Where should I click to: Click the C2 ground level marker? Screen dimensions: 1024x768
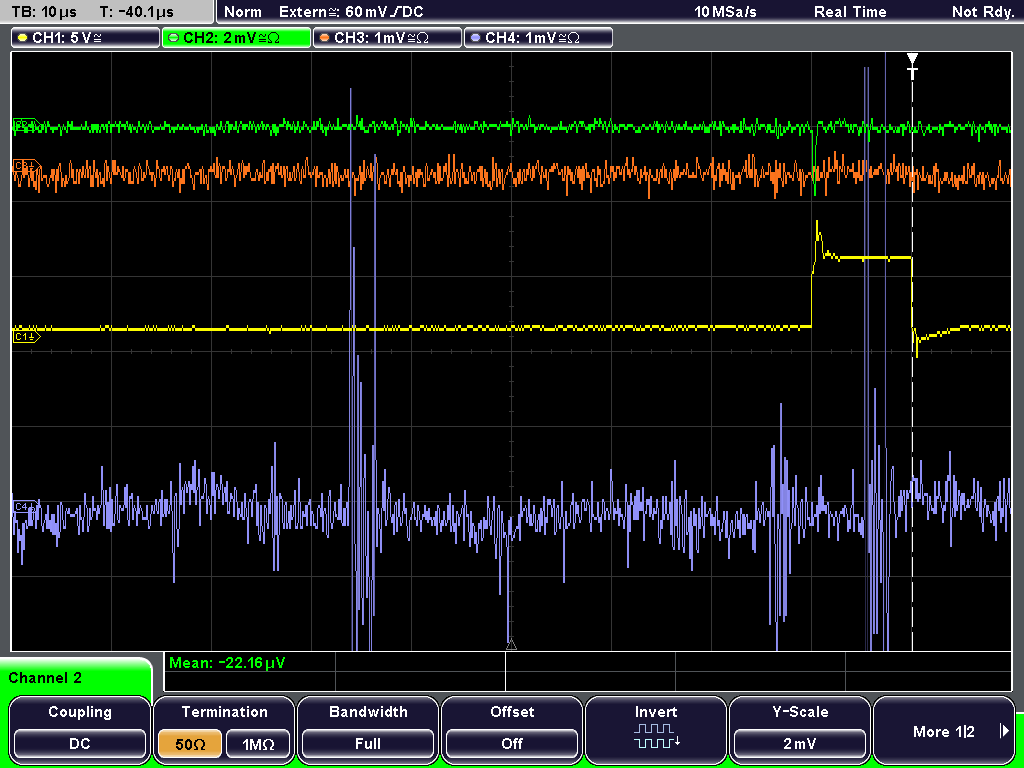click(26, 125)
